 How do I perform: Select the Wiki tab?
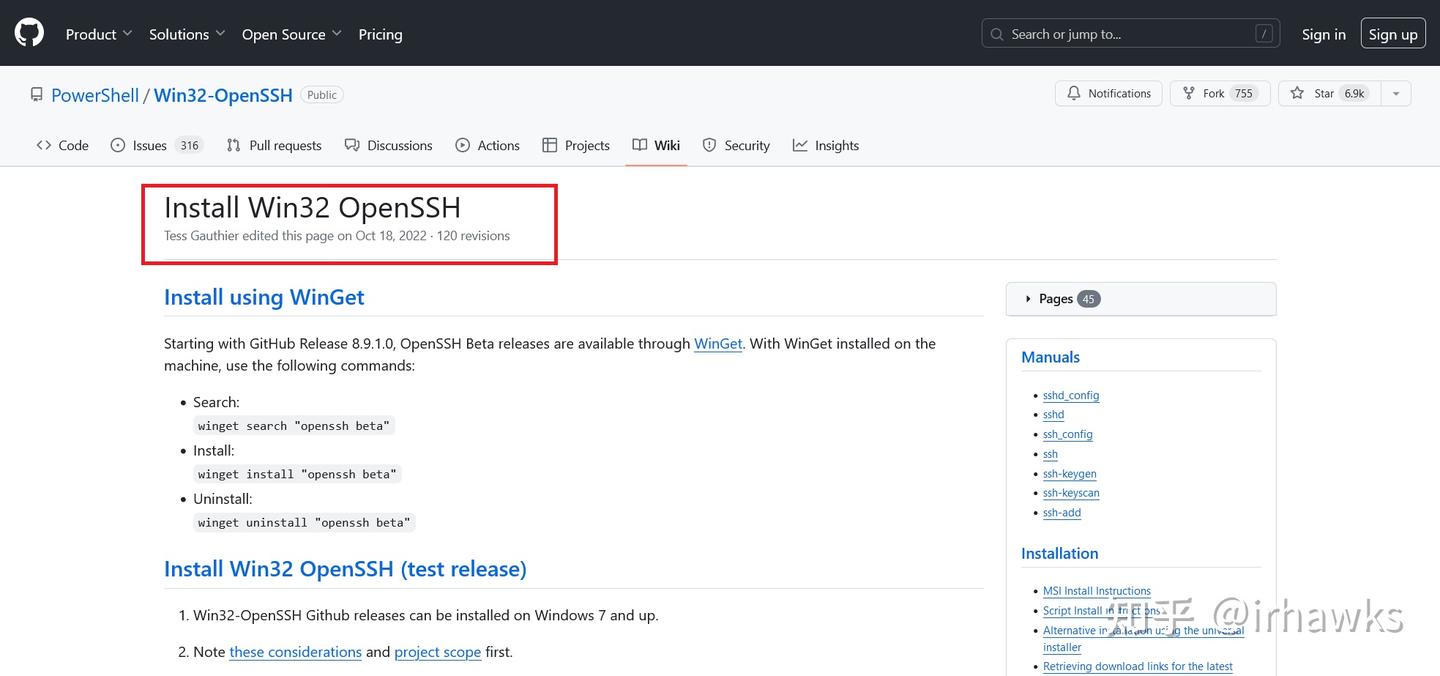[656, 145]
